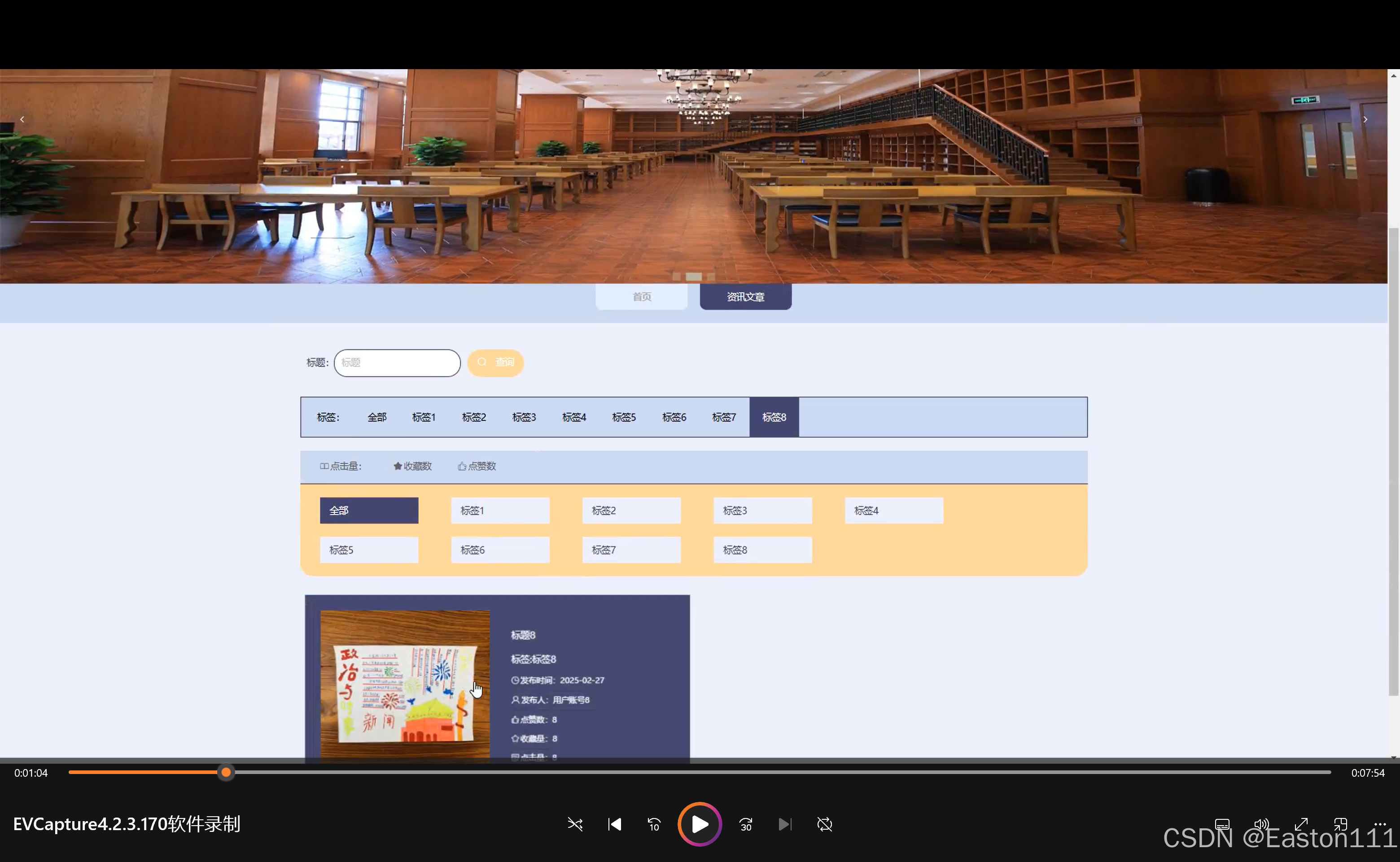Viewport: 1400px width, 862px height.
Task: Open the subtitles and captions options
Action: pyautogui.click(x=1222, y=824)
